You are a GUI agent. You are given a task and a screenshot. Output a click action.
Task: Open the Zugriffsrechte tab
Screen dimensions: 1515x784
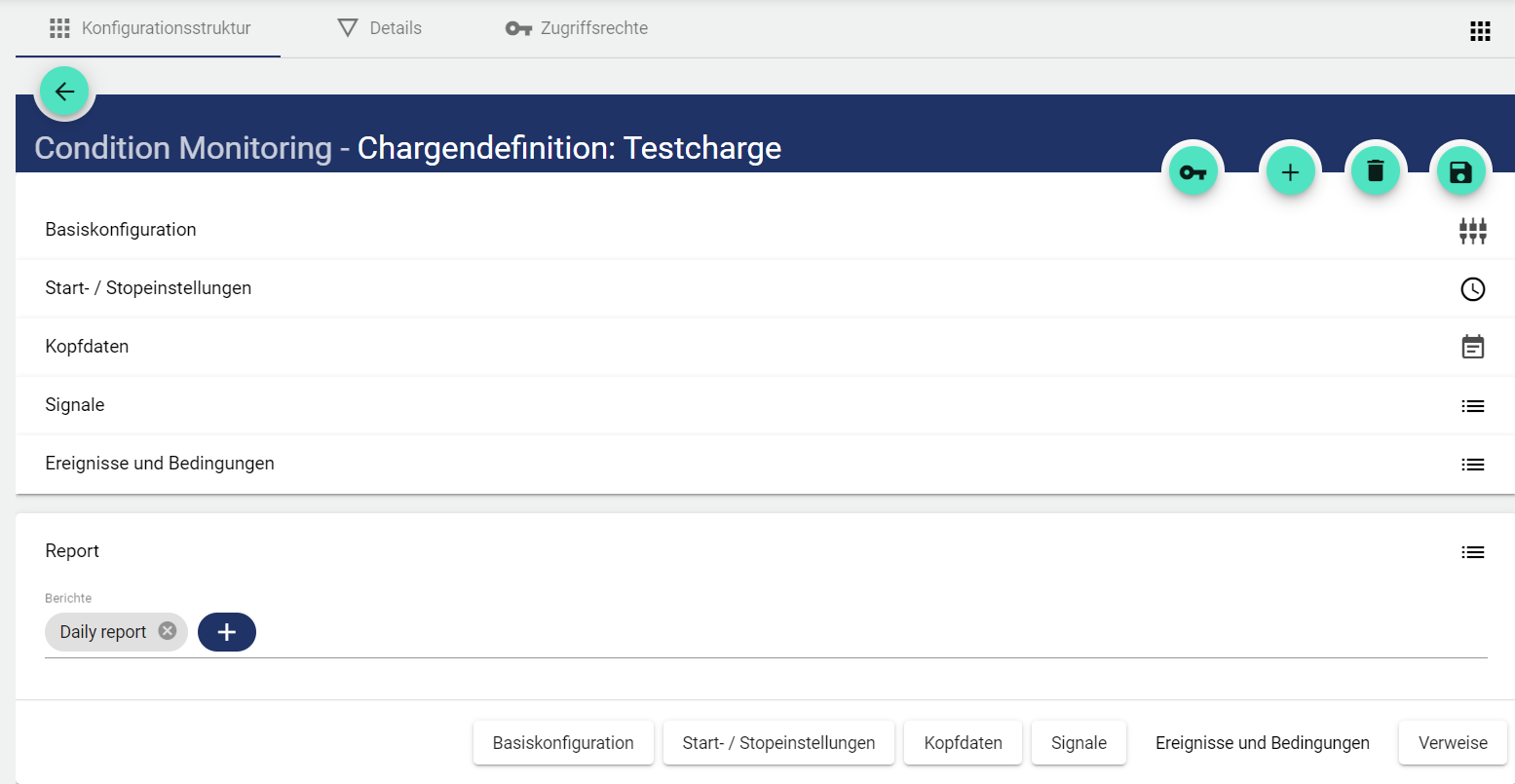pyautogui.click(x=576, y=28)
